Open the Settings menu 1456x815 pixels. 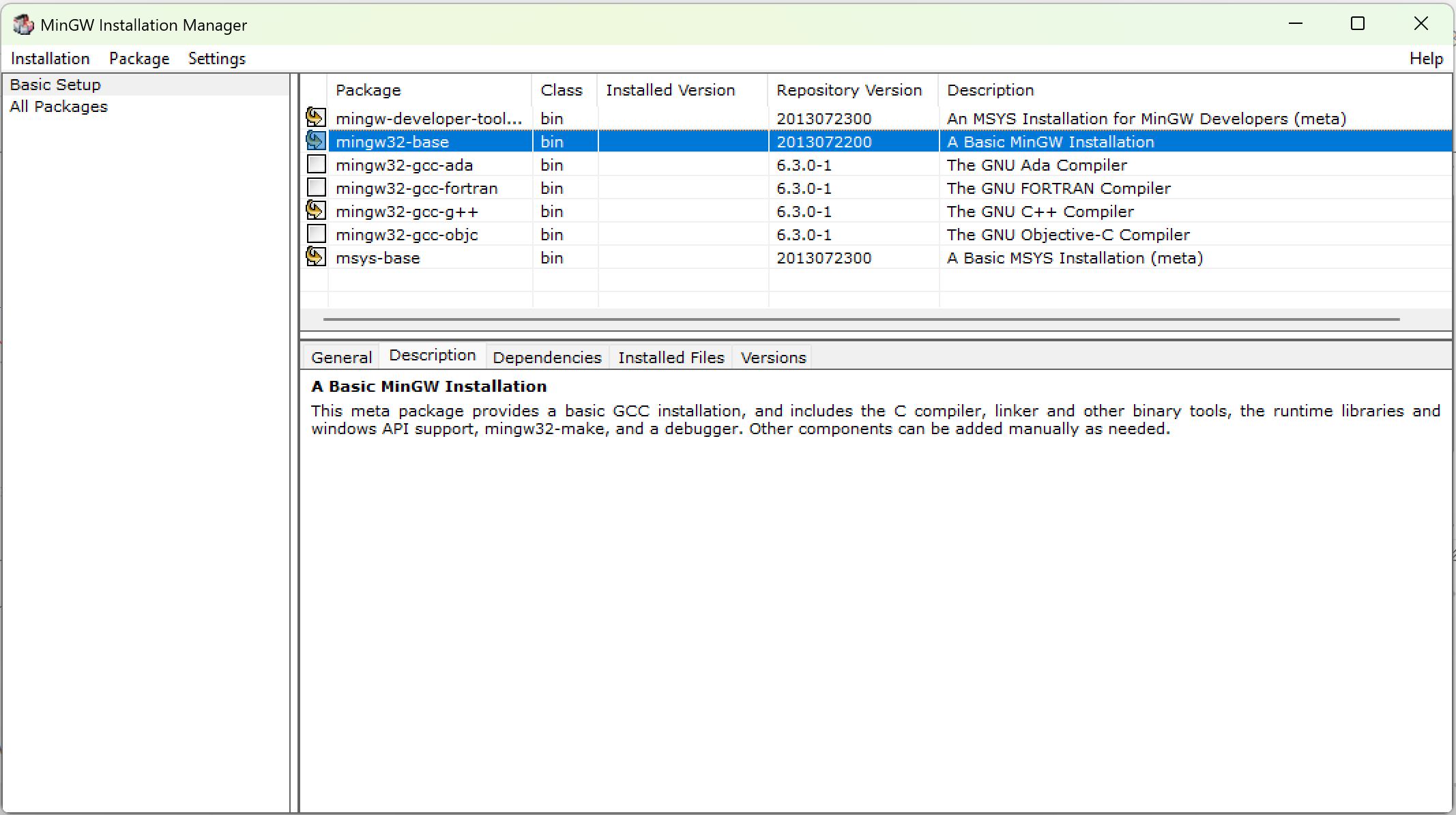[216, 59]
